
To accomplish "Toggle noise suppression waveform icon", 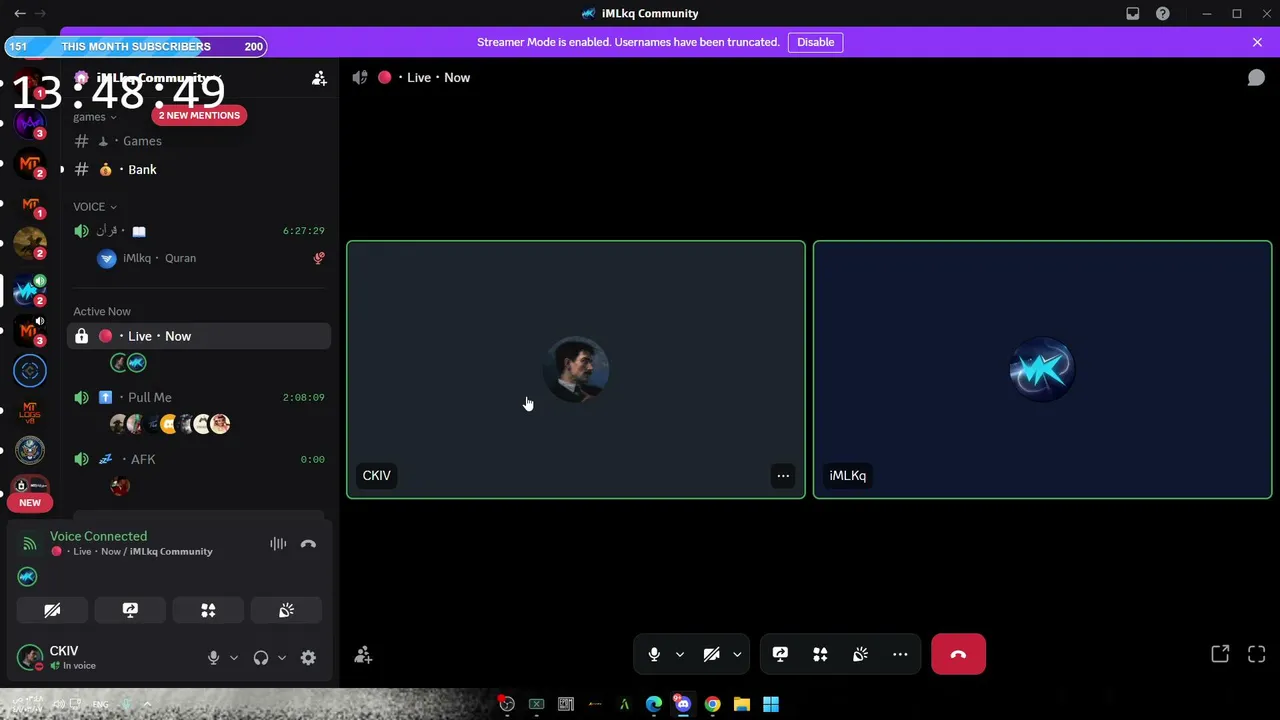I will (x=278, y=544).
